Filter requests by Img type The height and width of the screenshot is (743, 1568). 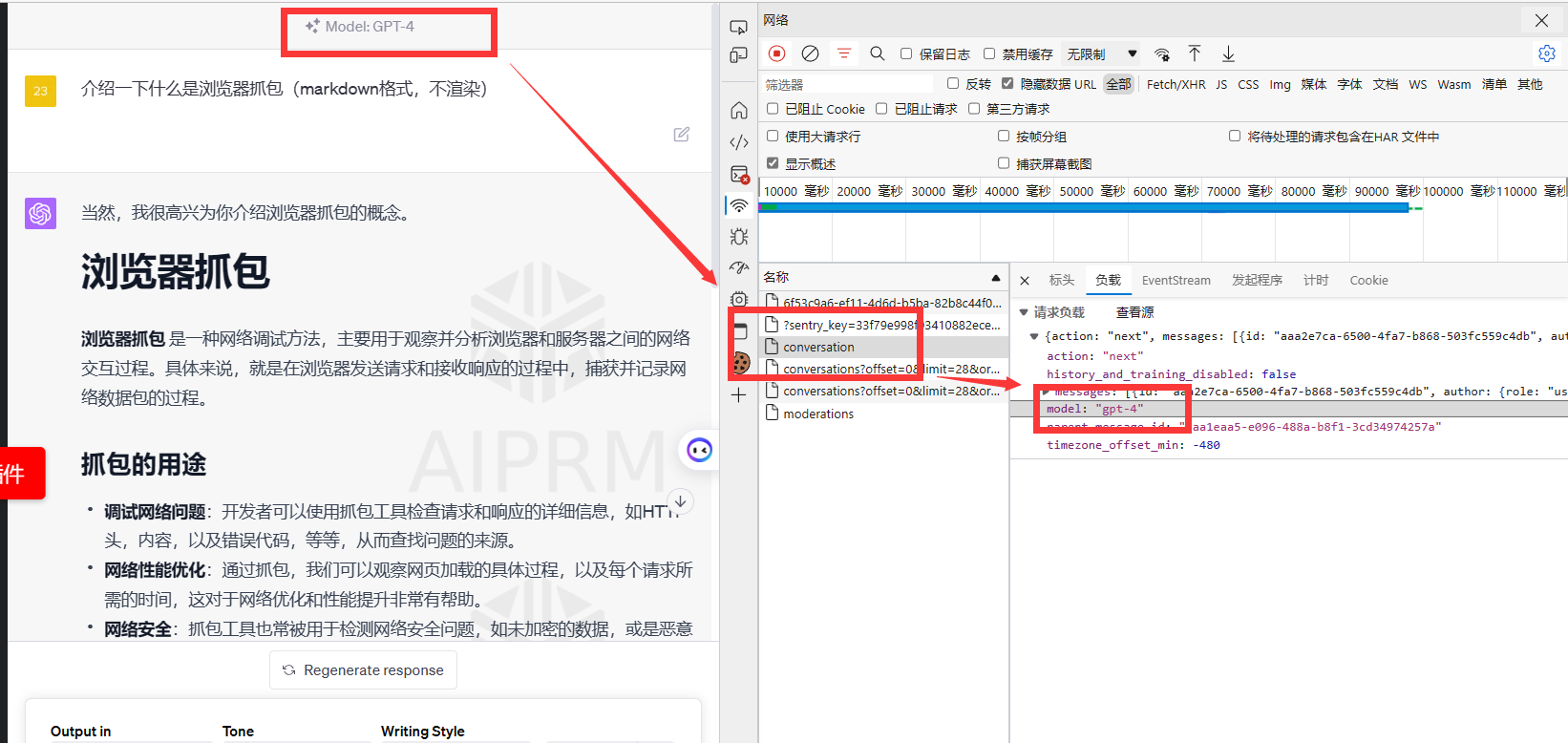click(1280, 84)
